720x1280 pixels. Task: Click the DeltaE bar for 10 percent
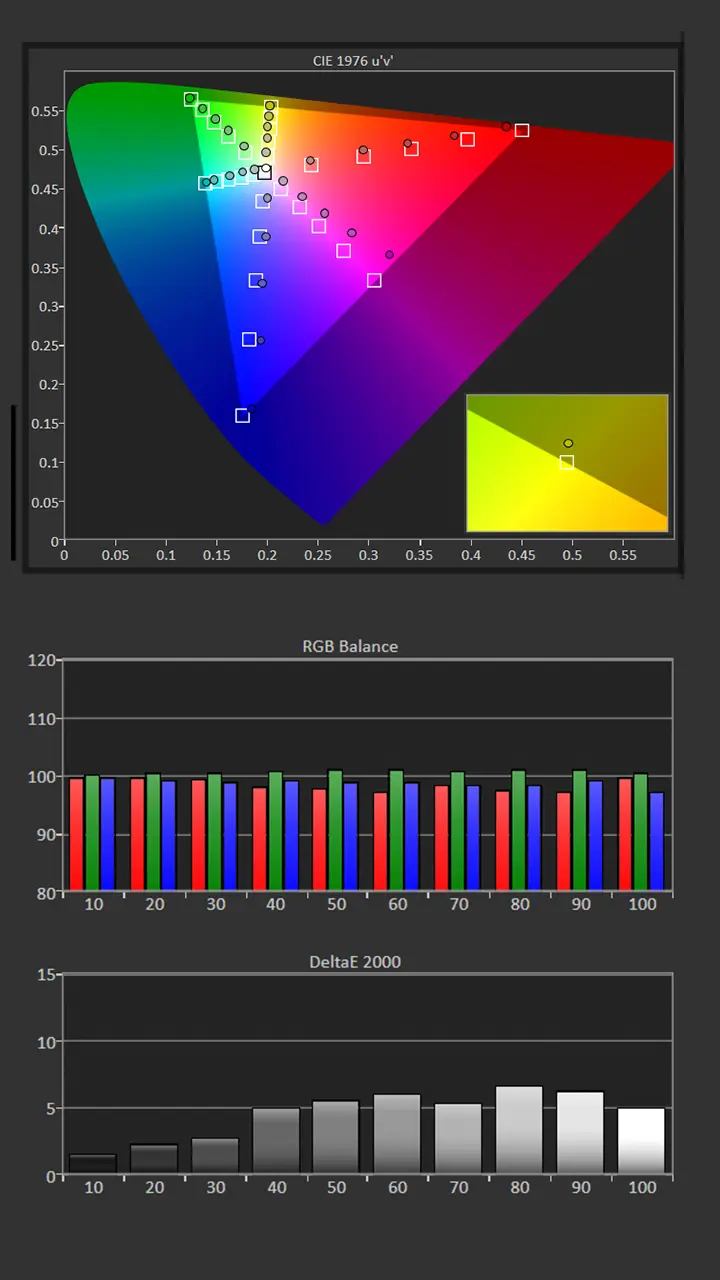coord(93,1164)
